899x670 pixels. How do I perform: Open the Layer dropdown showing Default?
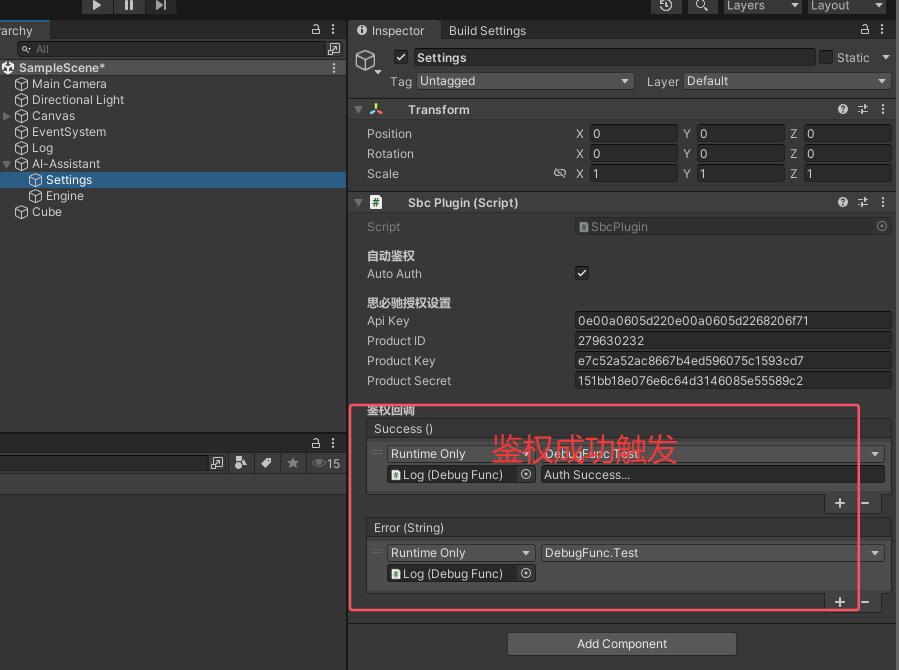pos(787,81)
